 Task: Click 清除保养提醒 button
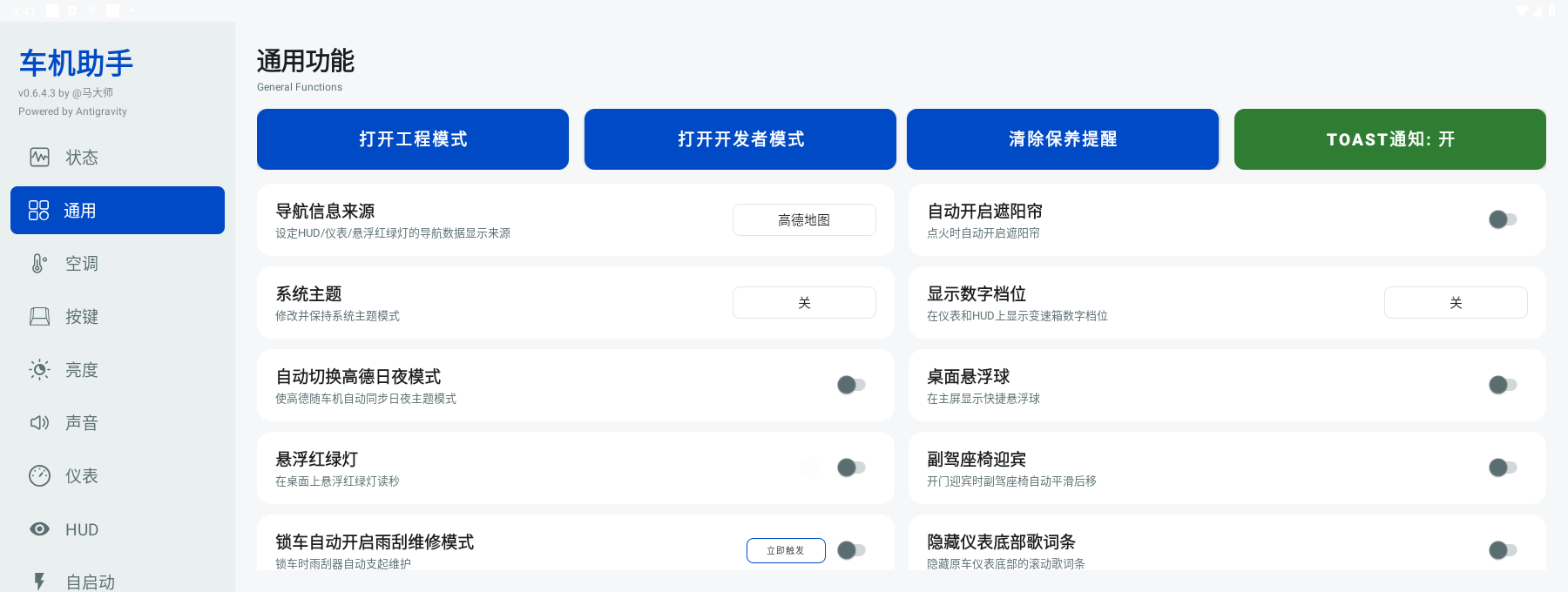point(1063,139)
